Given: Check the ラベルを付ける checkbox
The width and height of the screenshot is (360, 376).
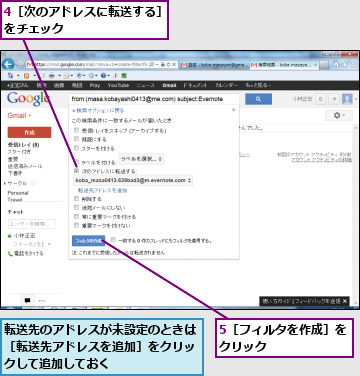Looking at the screenshot, I should (x=76, y=162).
